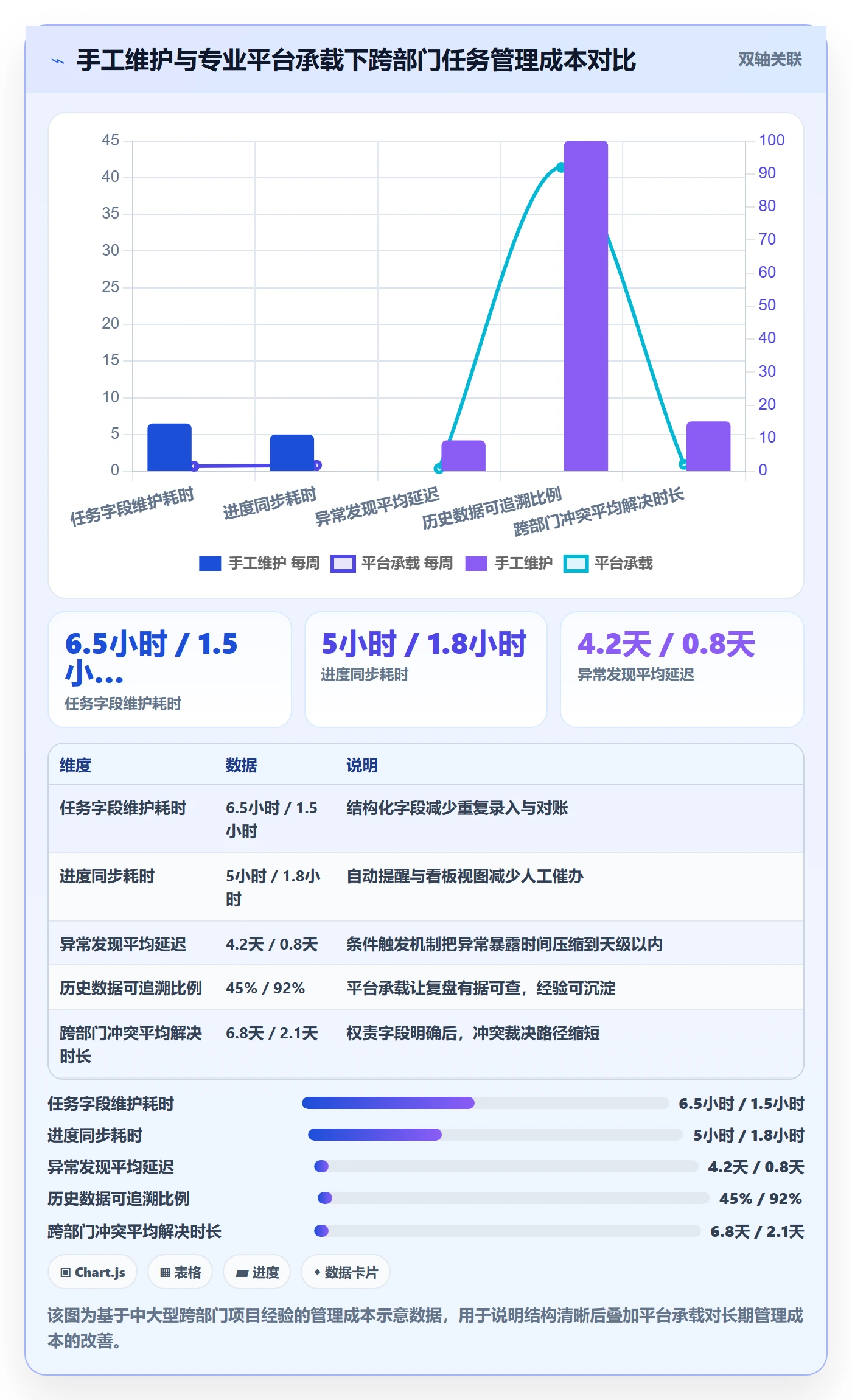Click the 6.8天 / 2.1天 value in the table
Screen dimensions: 852x1400
[x=272, y=1033]
